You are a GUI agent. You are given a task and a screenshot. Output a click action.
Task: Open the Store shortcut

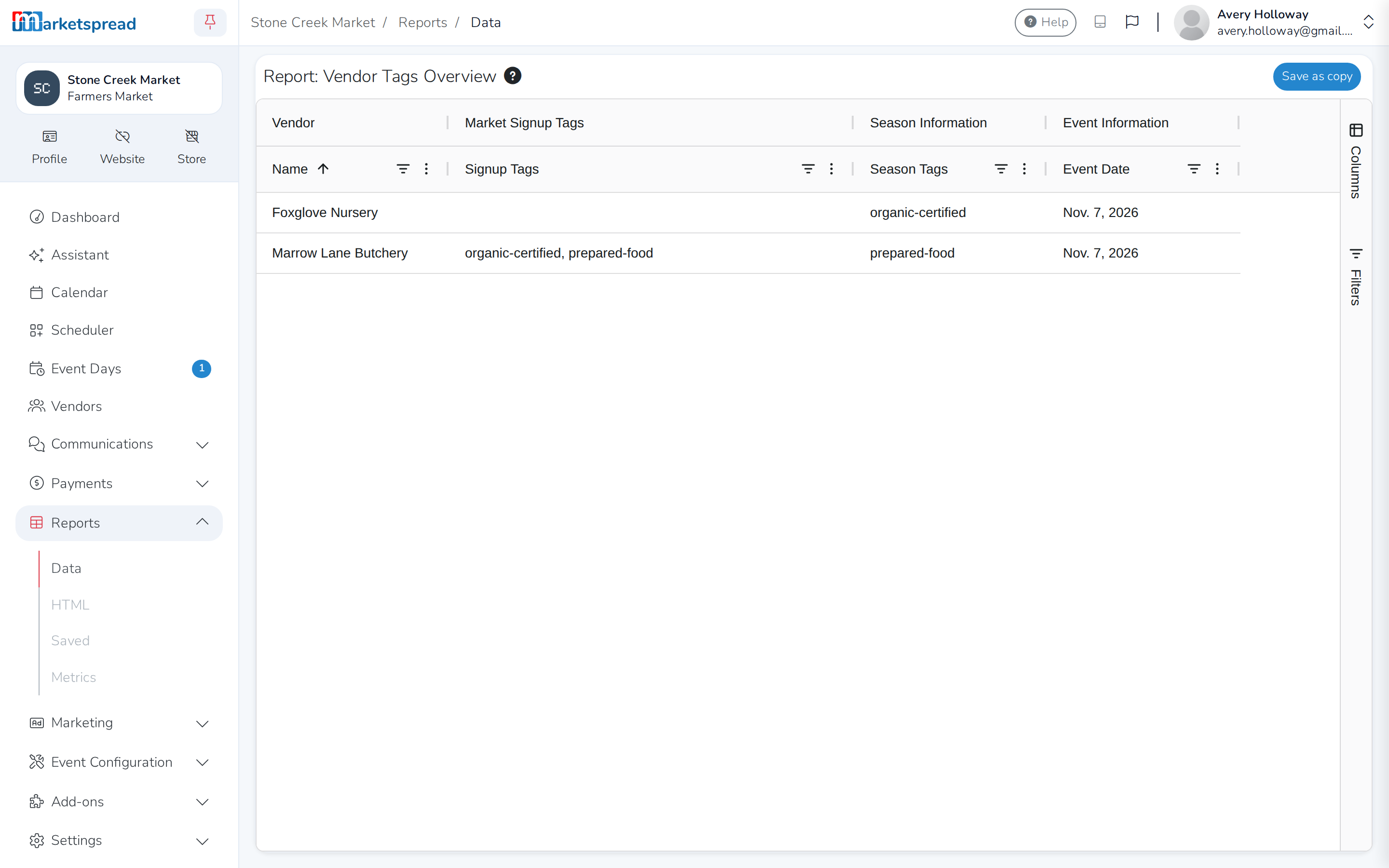tap(191, 147)
